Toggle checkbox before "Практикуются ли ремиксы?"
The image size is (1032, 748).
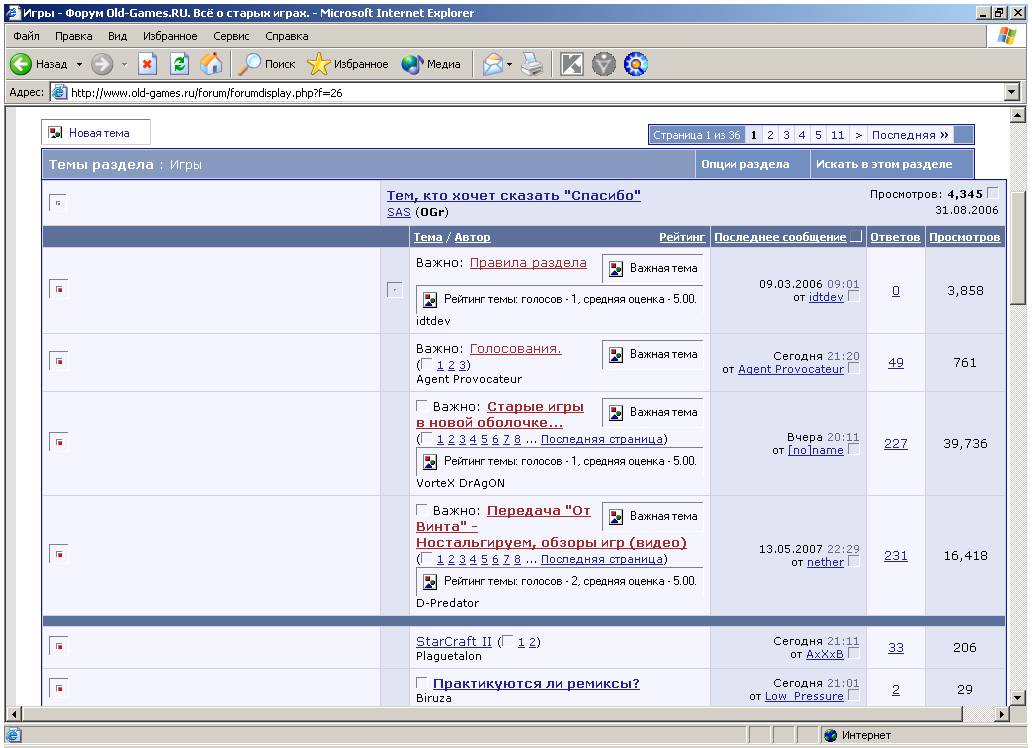421,683
